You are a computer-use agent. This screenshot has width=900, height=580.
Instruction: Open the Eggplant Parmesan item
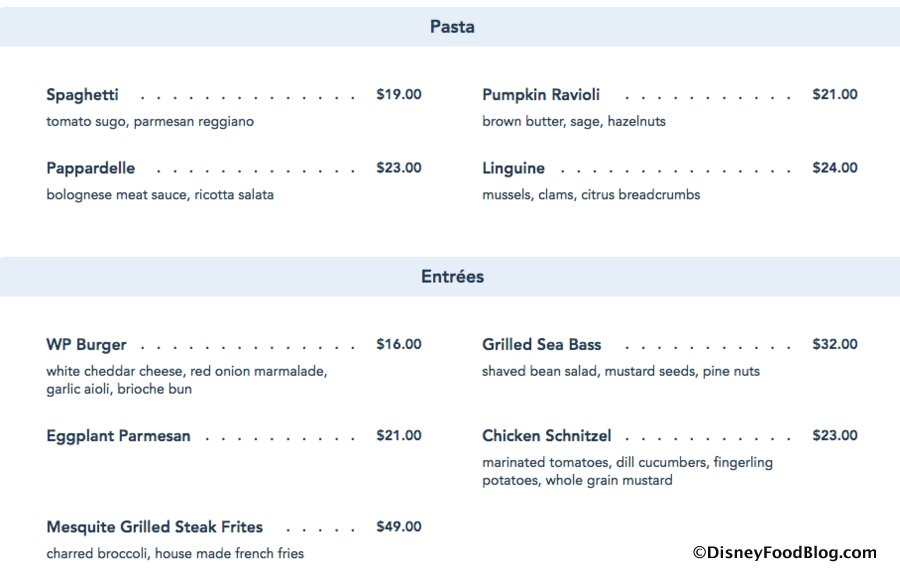coord(118,436)
